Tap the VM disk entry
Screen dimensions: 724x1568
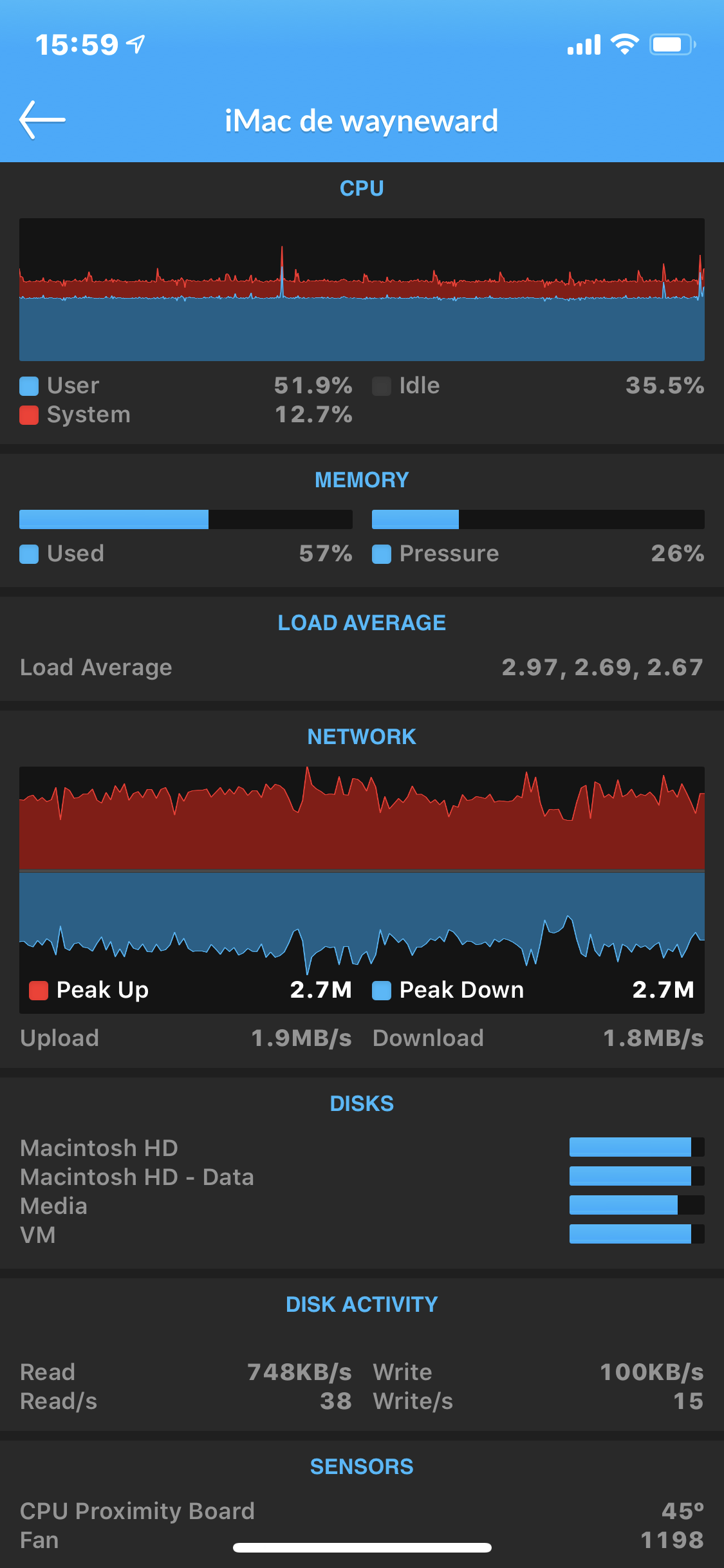362,1235
